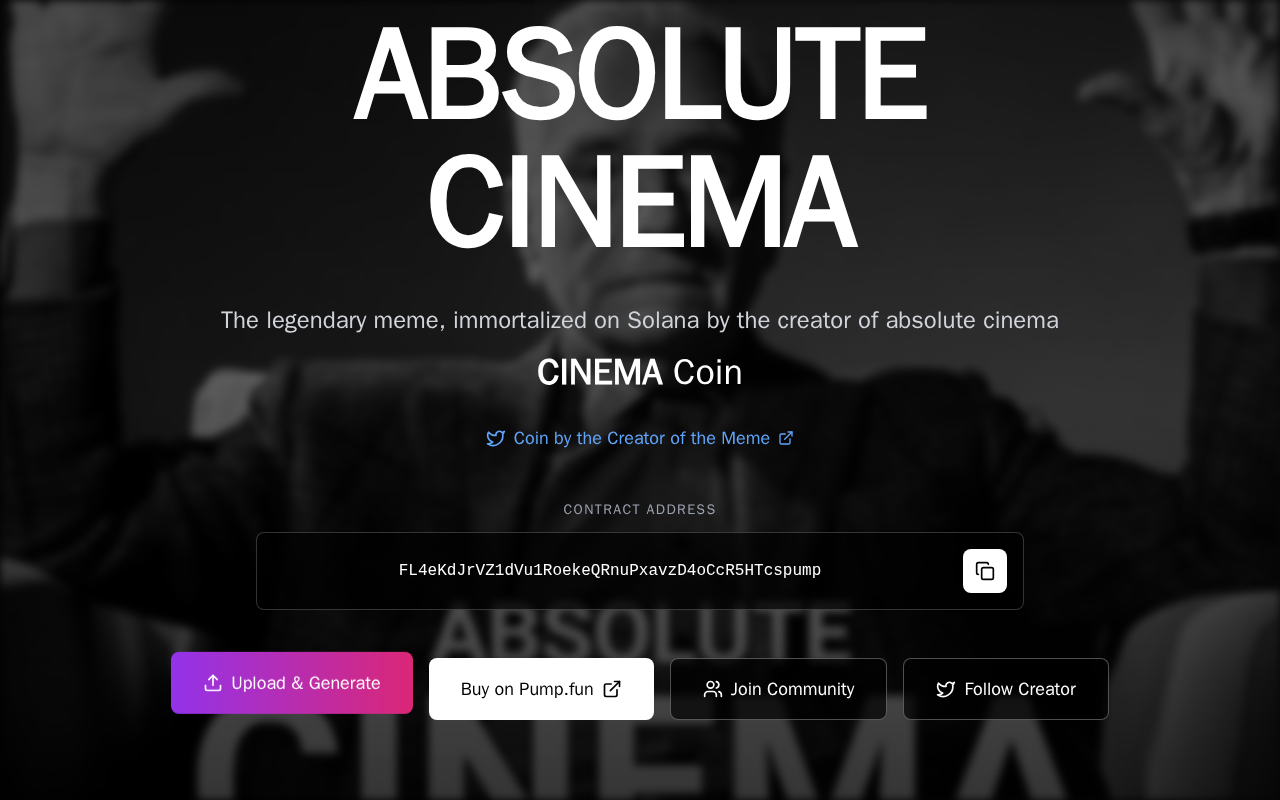
Task: Click the ABSOLUTE heading word
Action: [640, 73]
